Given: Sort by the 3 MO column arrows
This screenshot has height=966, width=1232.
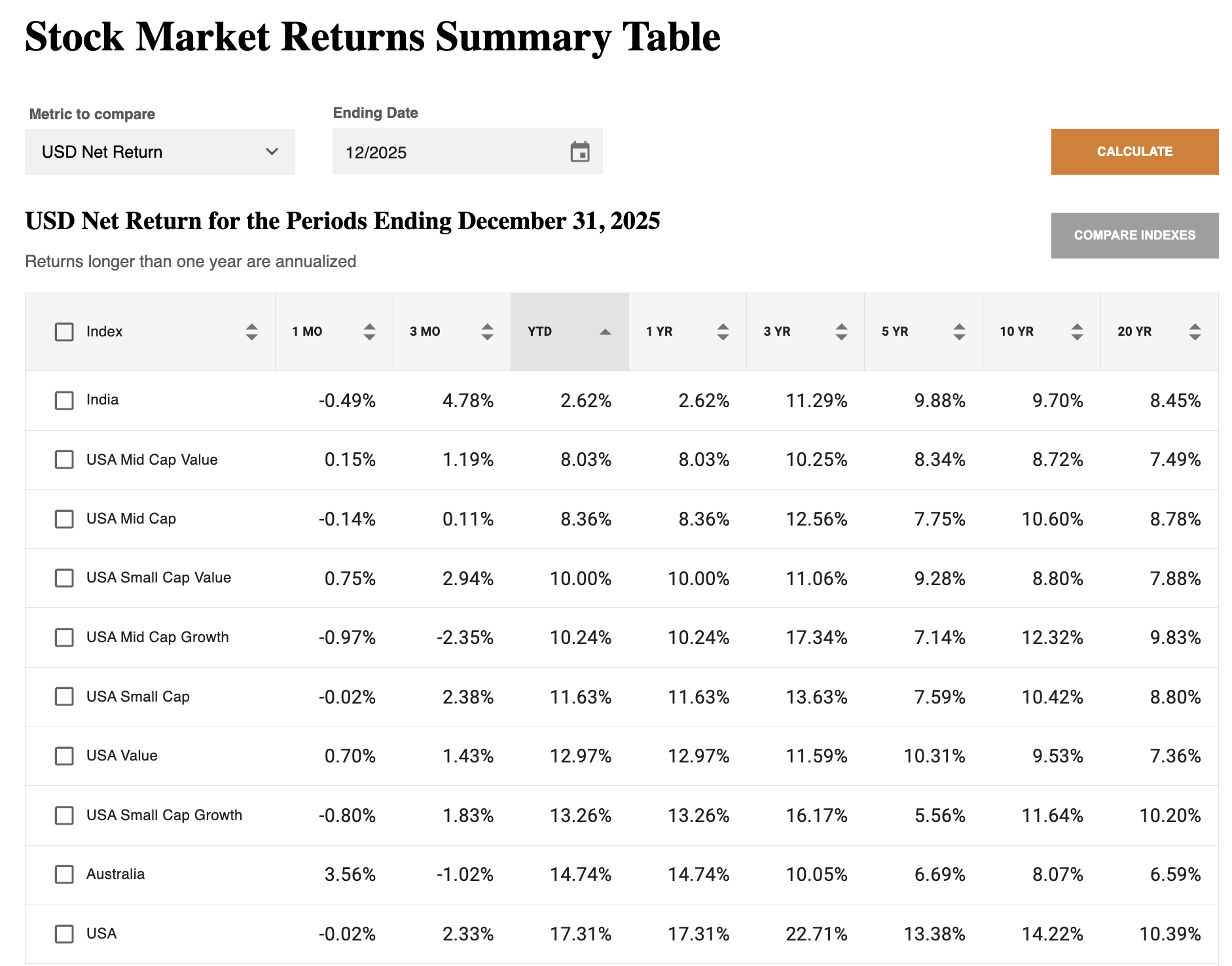Looking at the screenshot, I should (487, 332).
